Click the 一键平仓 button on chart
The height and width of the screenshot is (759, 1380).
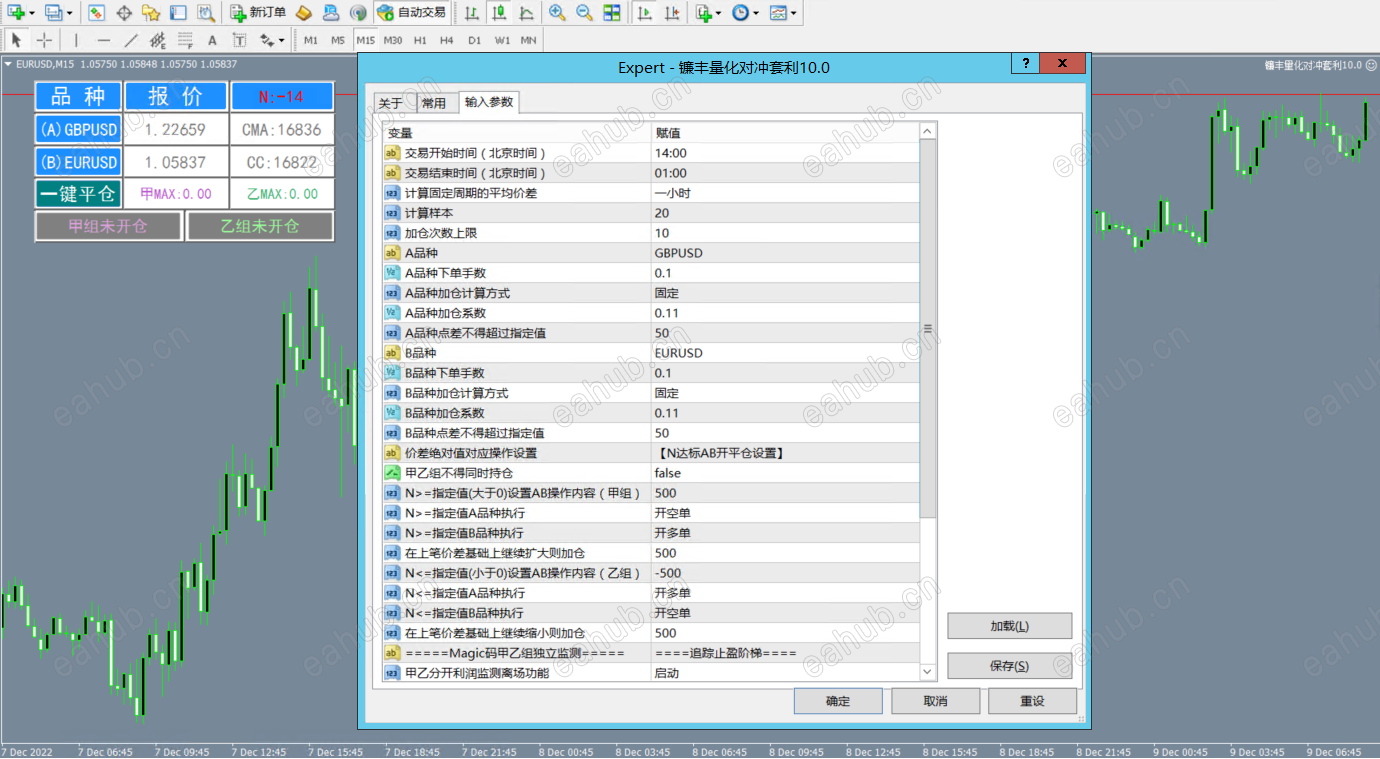click(77, 193)
